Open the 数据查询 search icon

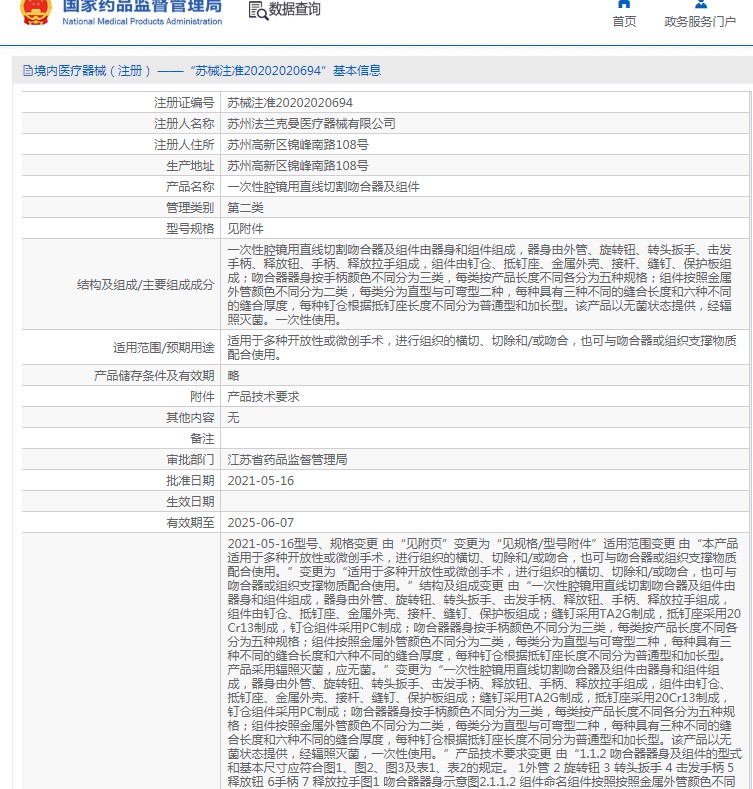pyautogui.click(x=258, y=10)
